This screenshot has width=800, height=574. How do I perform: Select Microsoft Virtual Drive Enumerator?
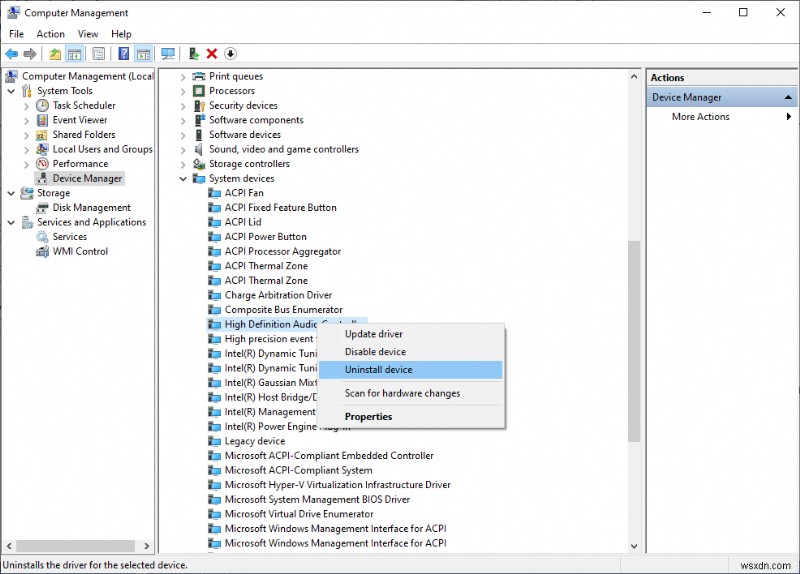coord(299,514)
